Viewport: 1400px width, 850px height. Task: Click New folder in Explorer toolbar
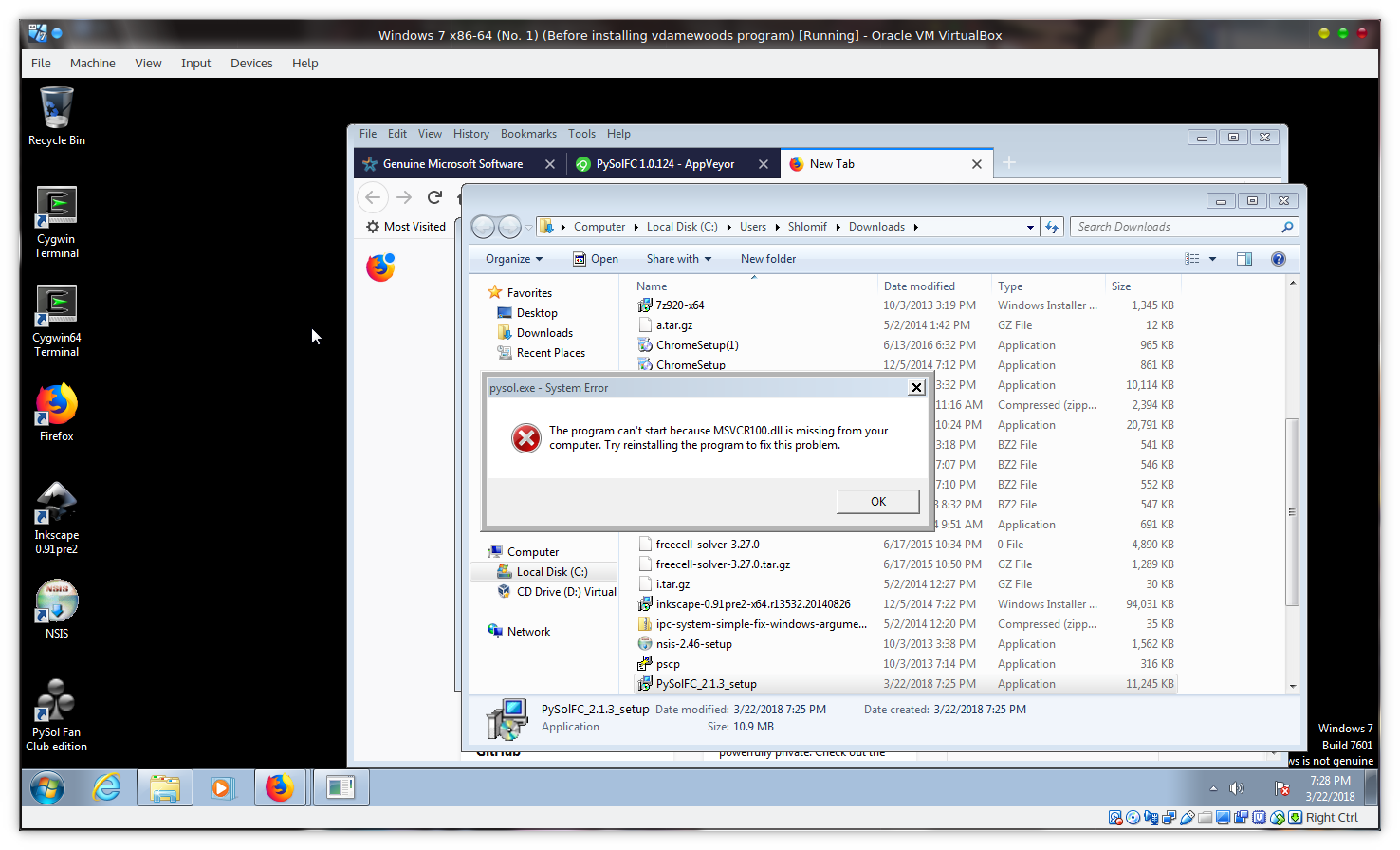[x=768, y=259]
